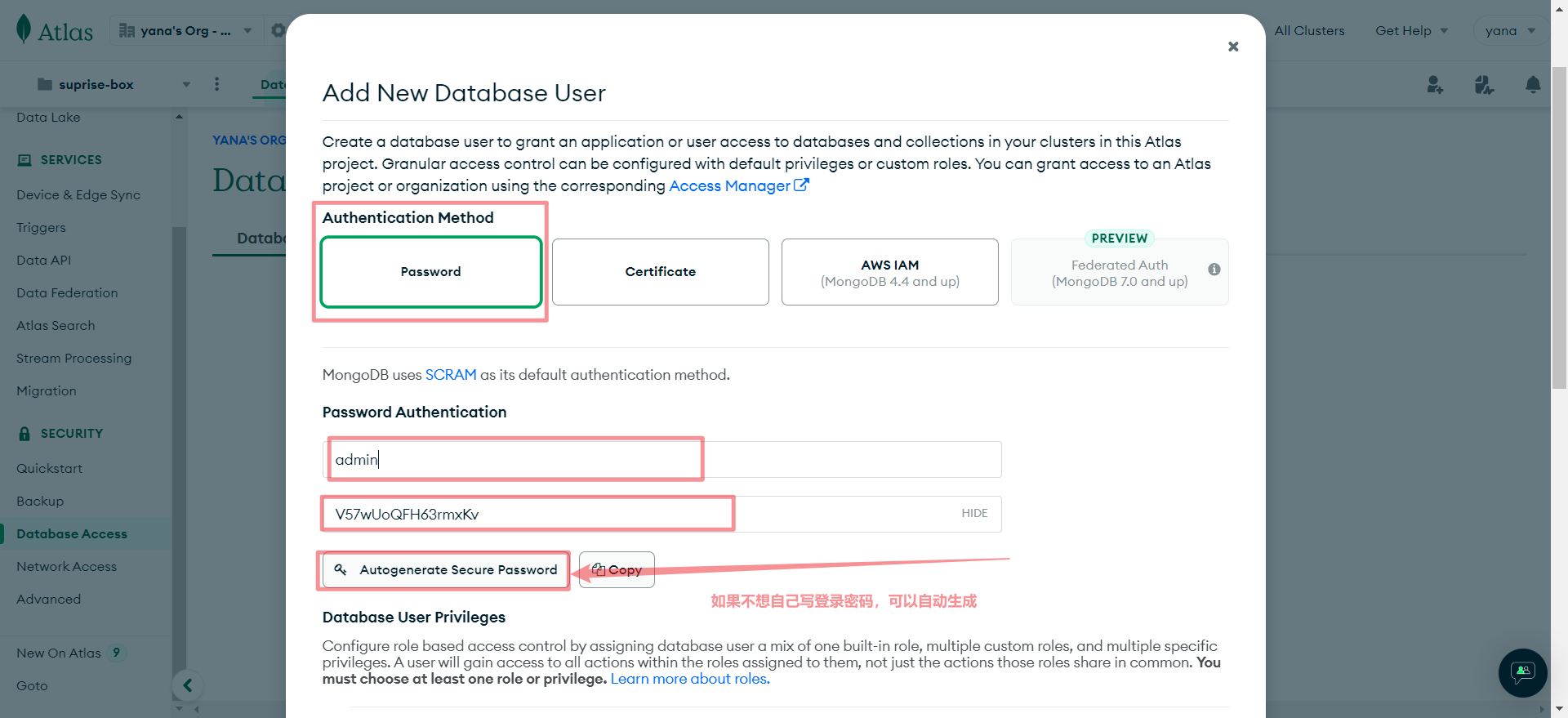Screen dimensions: 1568x718
Task: Open New On Atlas sidebar item
Action: click(59, 653)
